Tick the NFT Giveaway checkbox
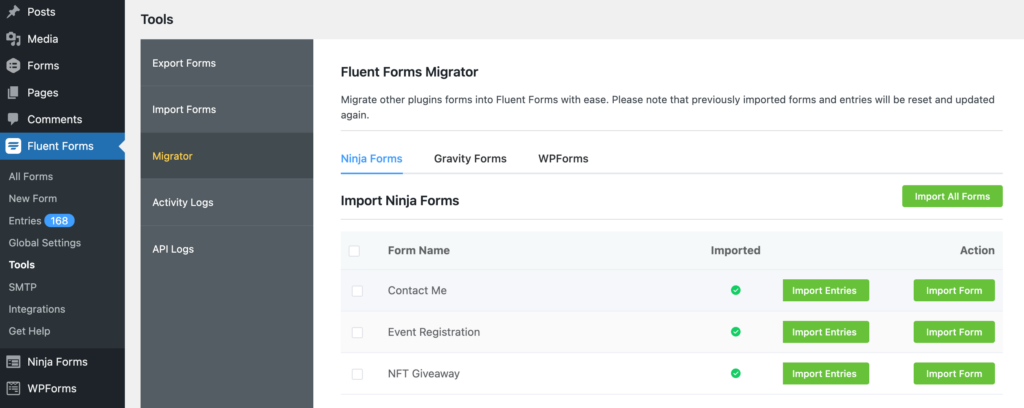Image resolution: width=1024 pixels, height=408 pixels. [357, 374]
